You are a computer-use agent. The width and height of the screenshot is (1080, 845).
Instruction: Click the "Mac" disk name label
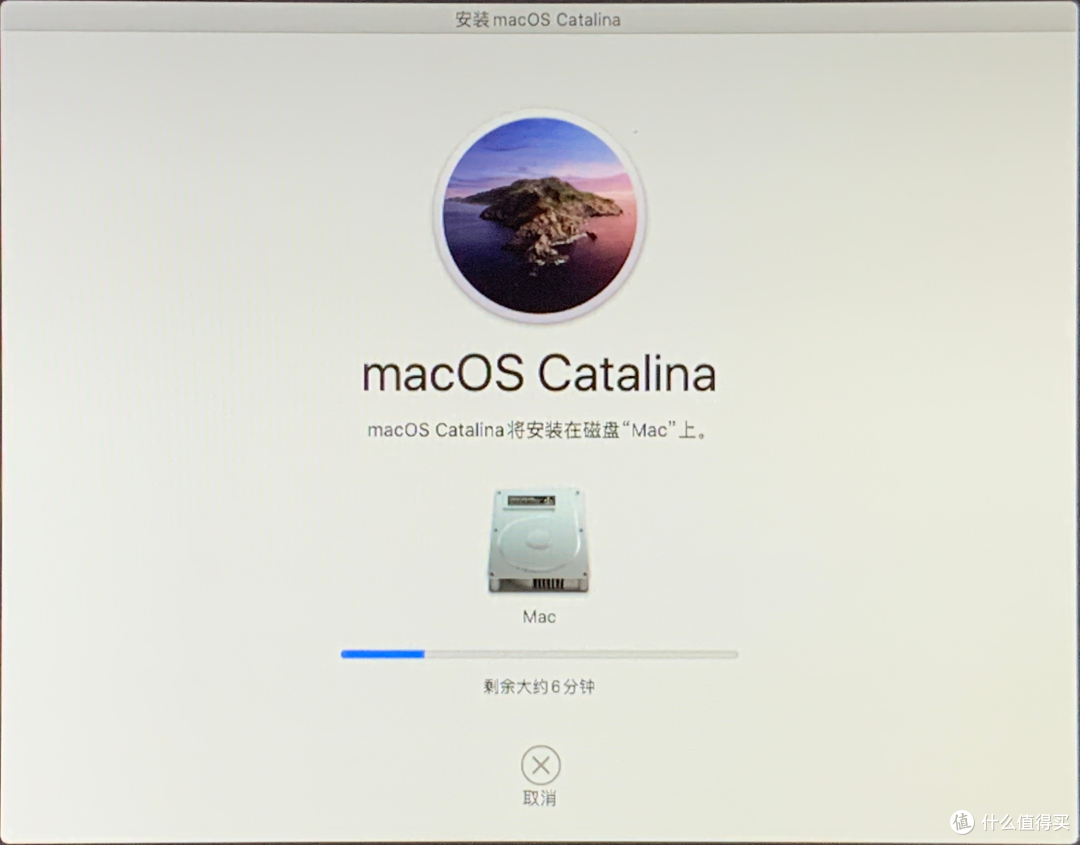(539, 617)
